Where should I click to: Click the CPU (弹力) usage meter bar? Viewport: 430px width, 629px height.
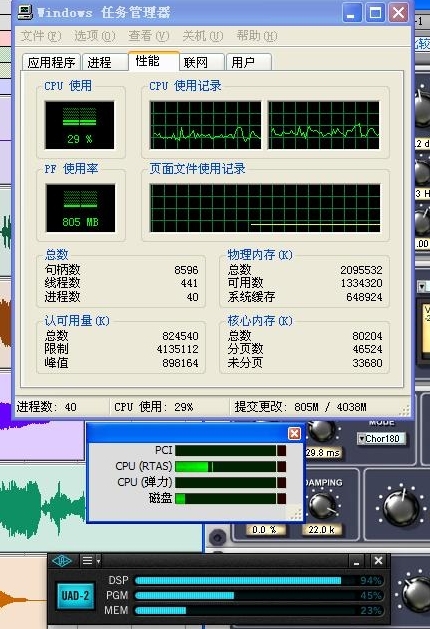point(231,482)
